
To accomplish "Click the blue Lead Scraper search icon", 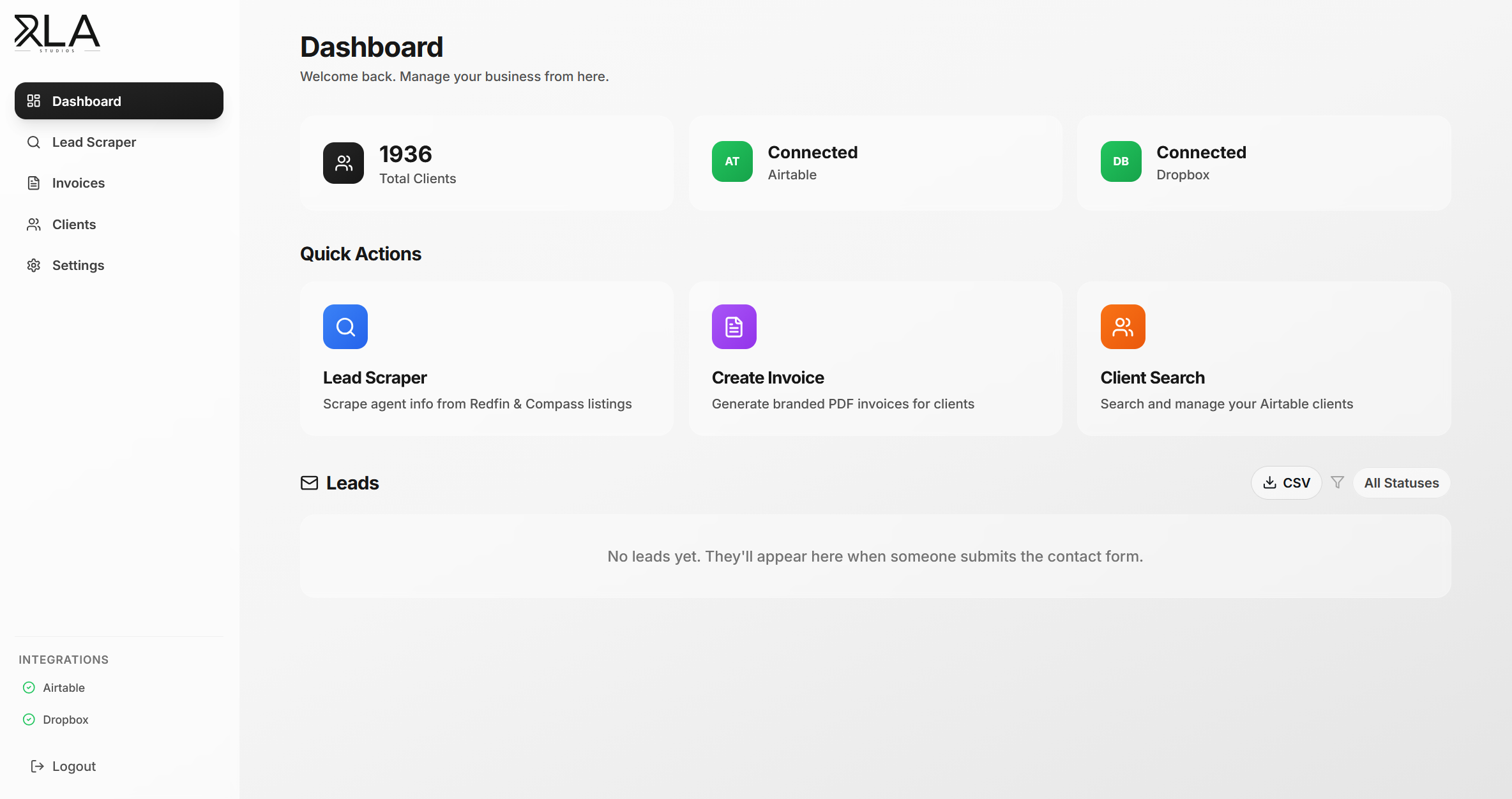I will click(345, 327).
